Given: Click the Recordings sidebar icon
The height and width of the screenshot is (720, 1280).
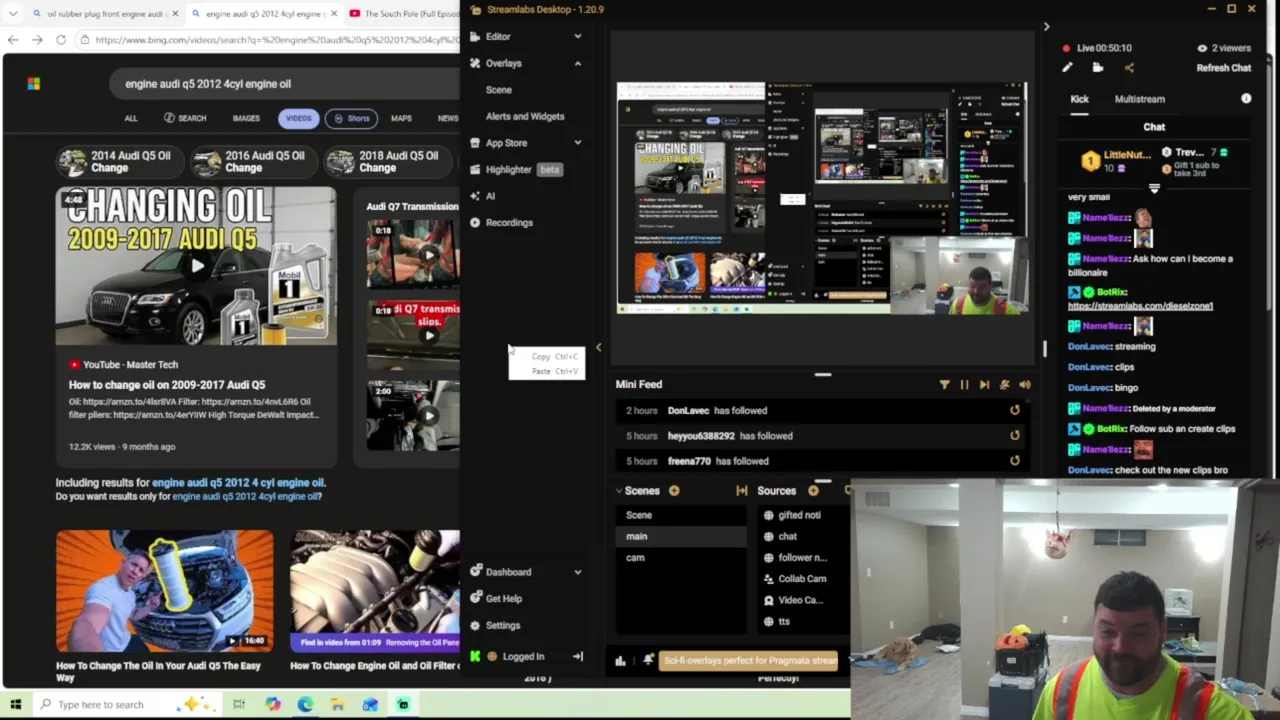Looking at the screenshot, I should [475, 222].
